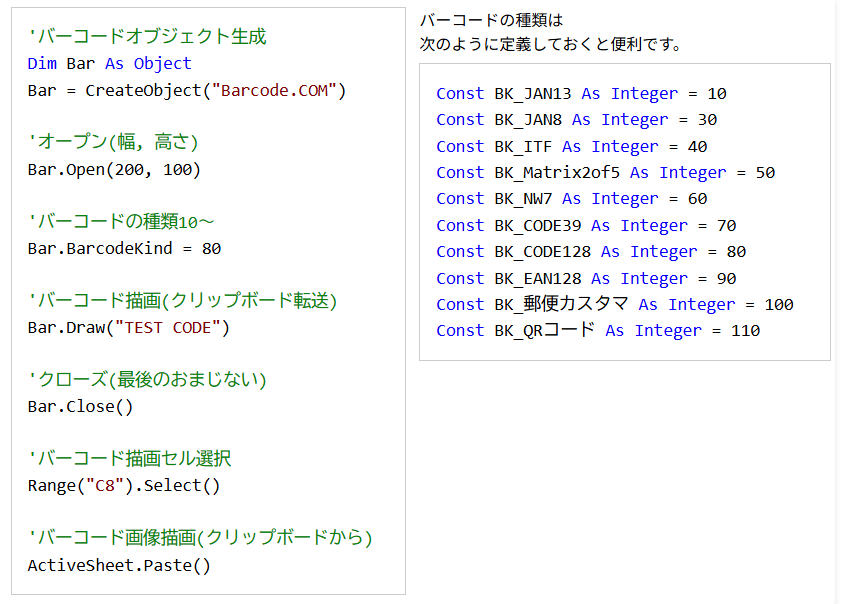Click the BK_CODE128 constant line
Screen dimensions: 850x604
(x=591, y=252)
